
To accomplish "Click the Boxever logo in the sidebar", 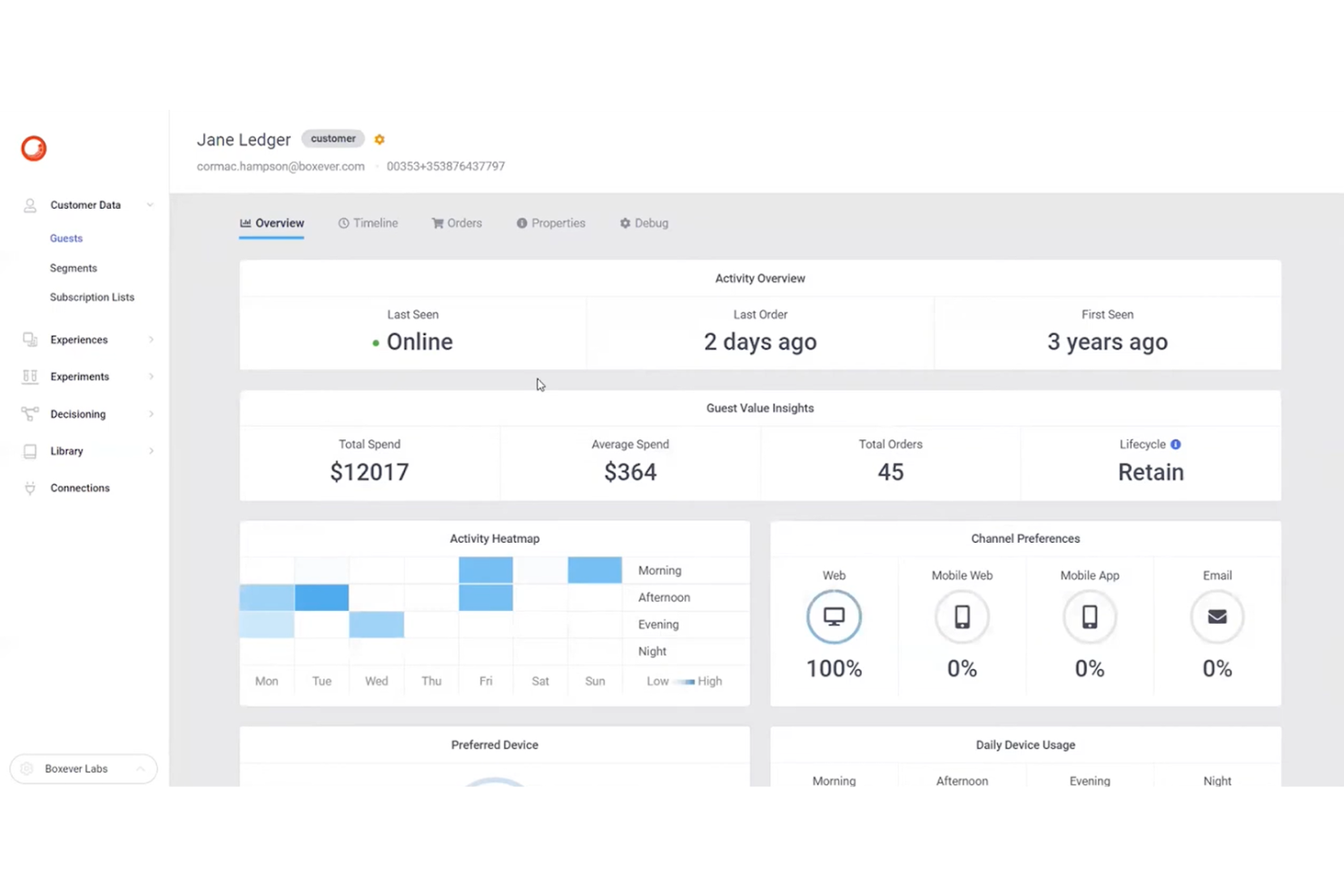I will [x=34, y=148].
